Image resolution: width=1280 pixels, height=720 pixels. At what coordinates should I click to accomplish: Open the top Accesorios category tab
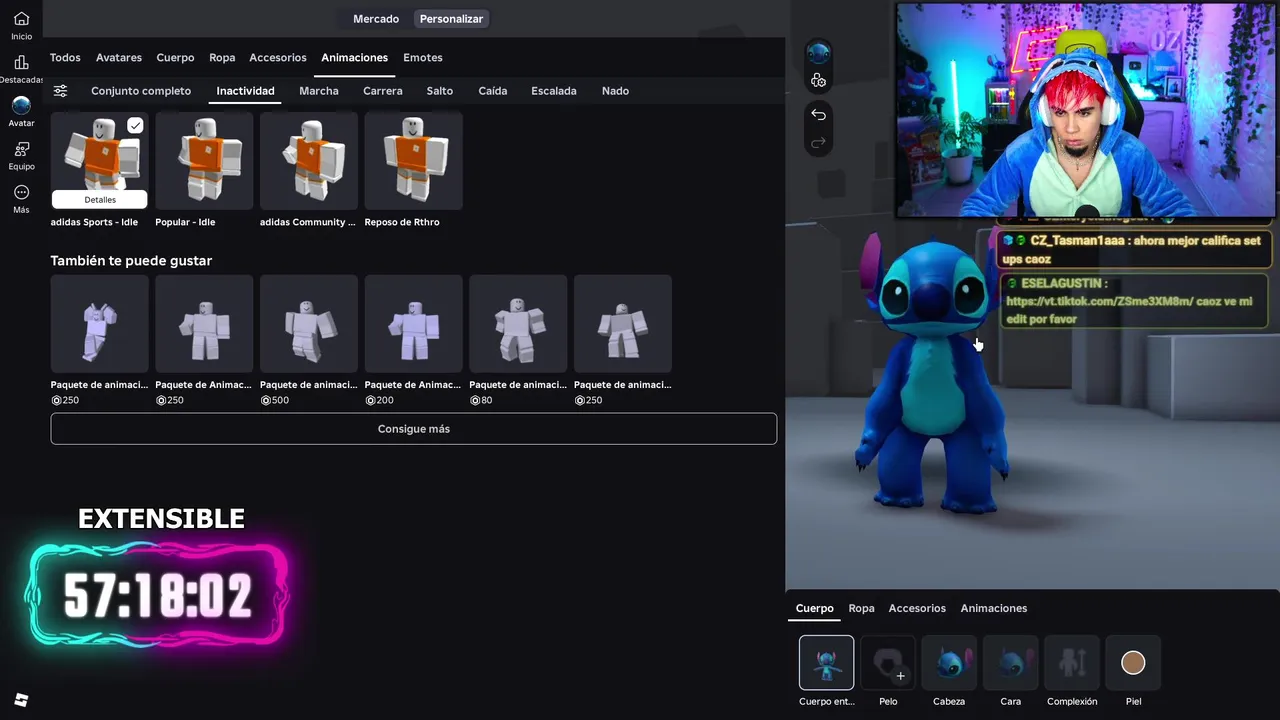(278, 58)
